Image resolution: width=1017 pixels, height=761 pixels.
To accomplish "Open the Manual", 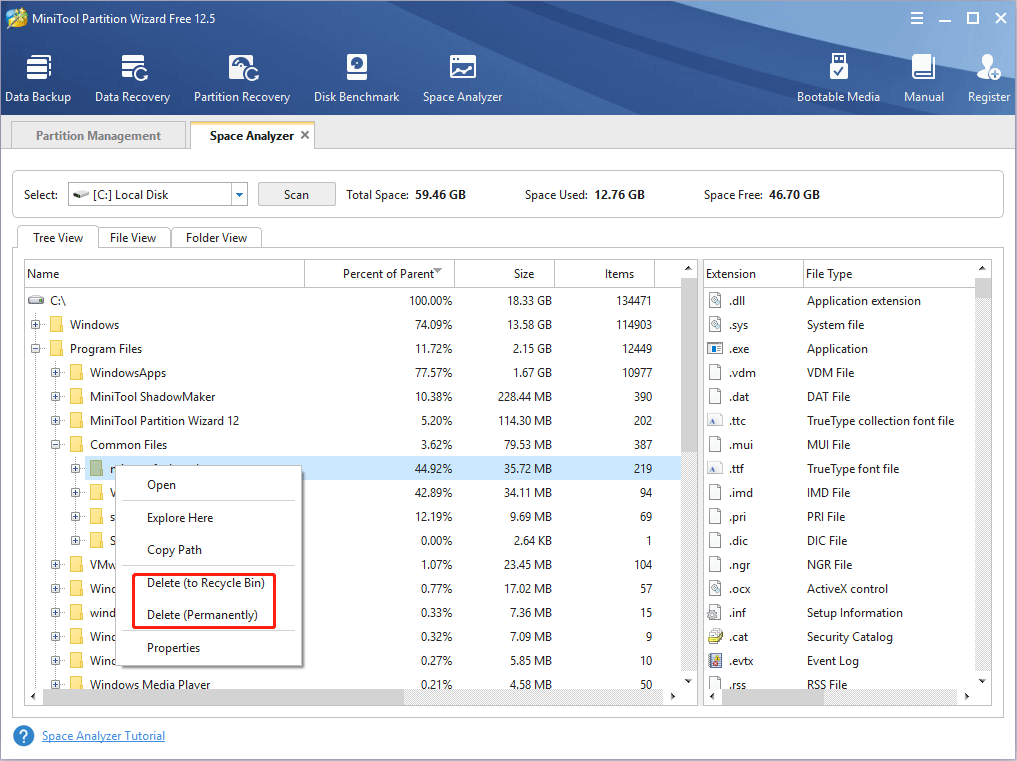I will click(924, 79).
